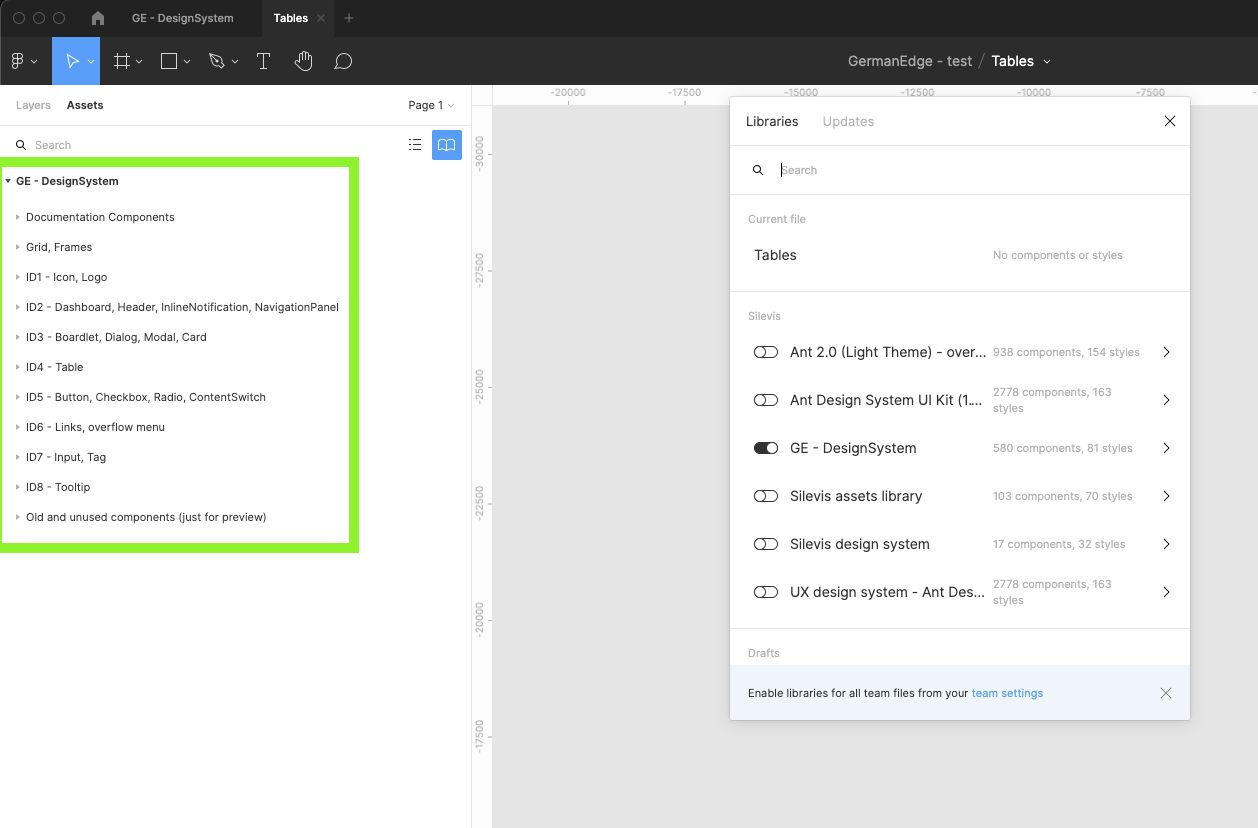Select the Pen tool

coord(217,61)
